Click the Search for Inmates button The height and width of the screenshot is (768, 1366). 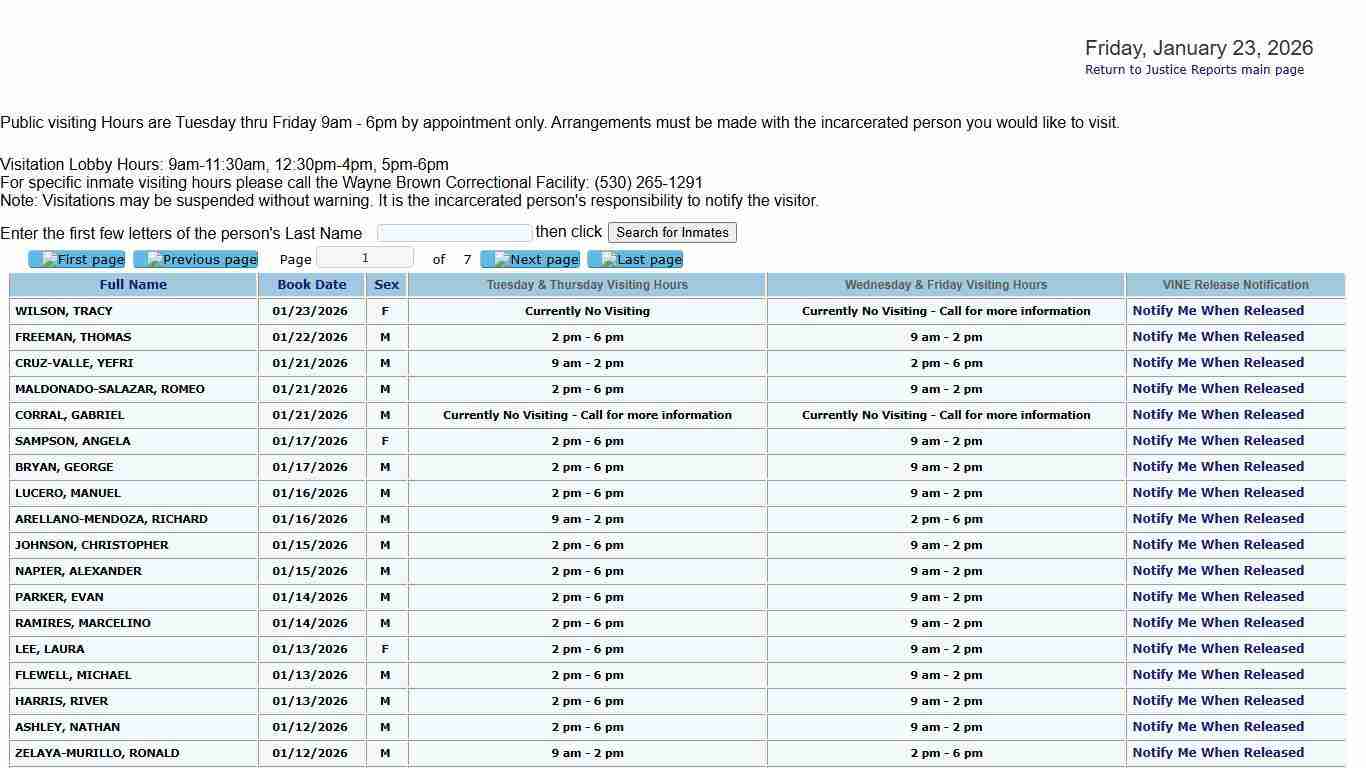pos(672,233)
